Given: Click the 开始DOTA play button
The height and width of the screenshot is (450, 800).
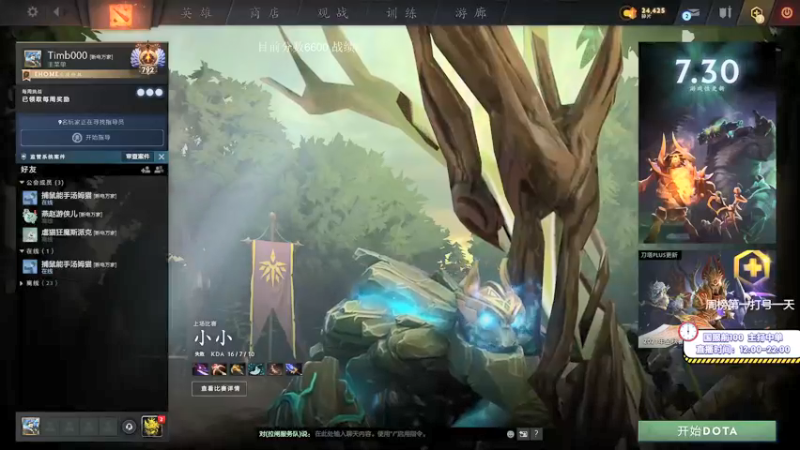Looking at the screenshot, I should point(707,431).
